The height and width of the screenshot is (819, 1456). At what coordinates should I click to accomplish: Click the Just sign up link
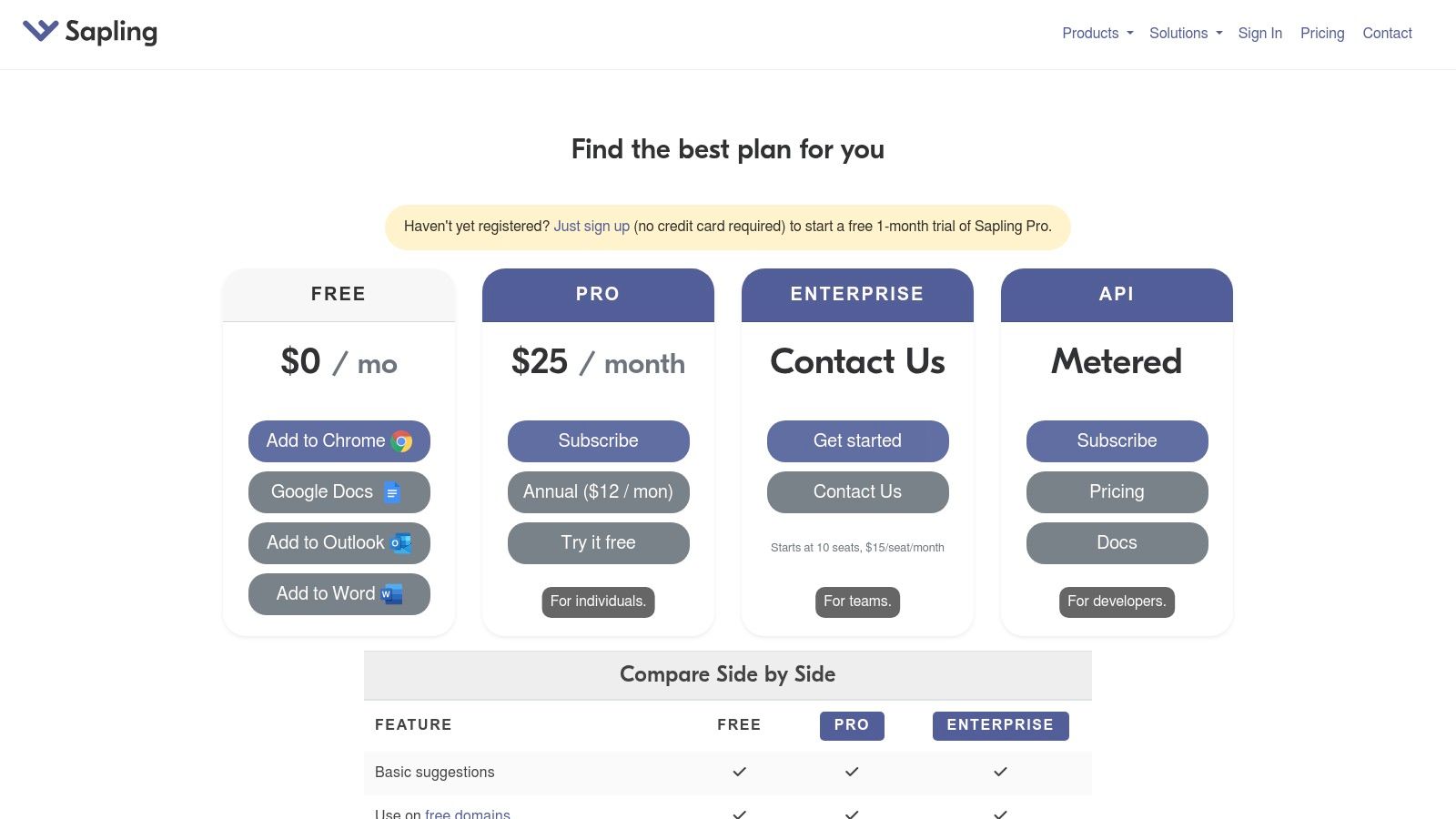point(591,227)
